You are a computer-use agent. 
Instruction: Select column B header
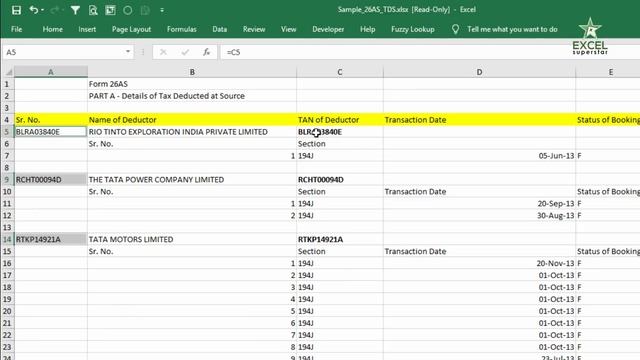tap(192, 72)
